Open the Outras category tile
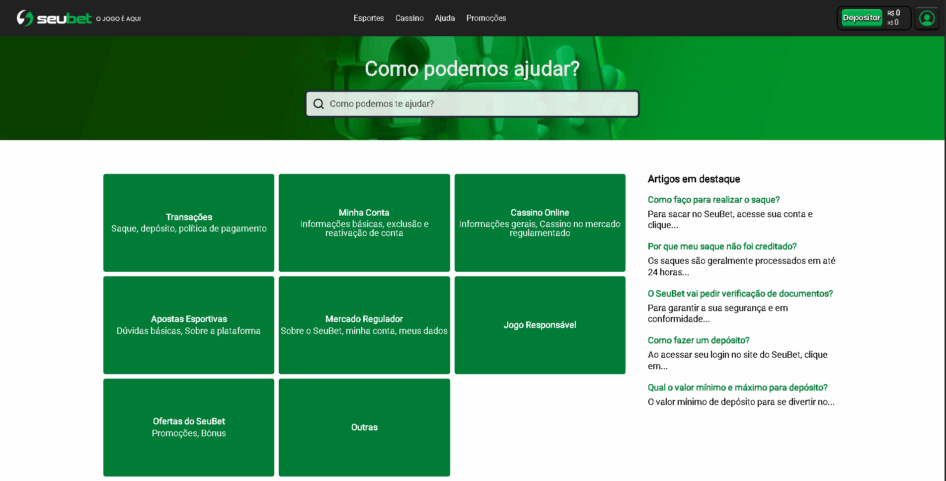 [364, 427]
